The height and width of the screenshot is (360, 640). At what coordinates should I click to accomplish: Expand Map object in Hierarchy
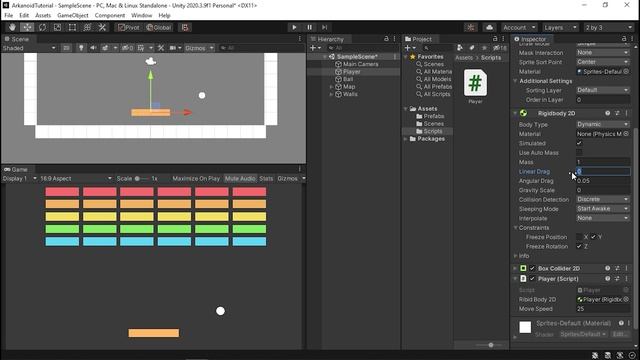coord(331,87)
